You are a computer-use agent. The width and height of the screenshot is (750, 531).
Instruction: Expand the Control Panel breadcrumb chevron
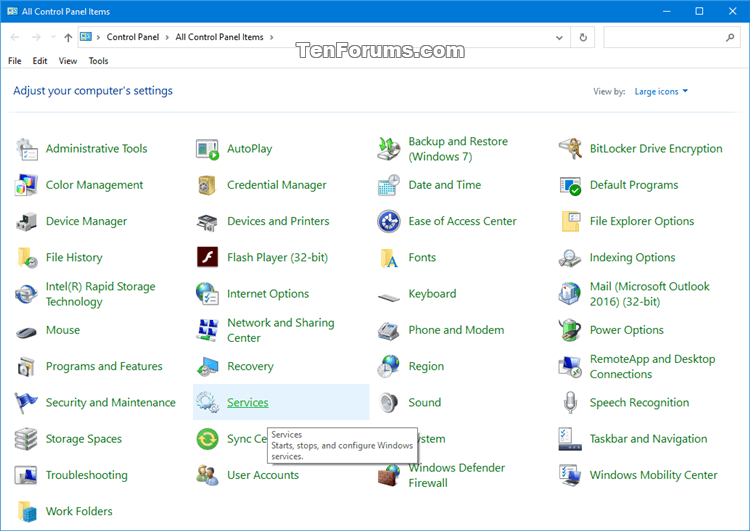point(167,37)
